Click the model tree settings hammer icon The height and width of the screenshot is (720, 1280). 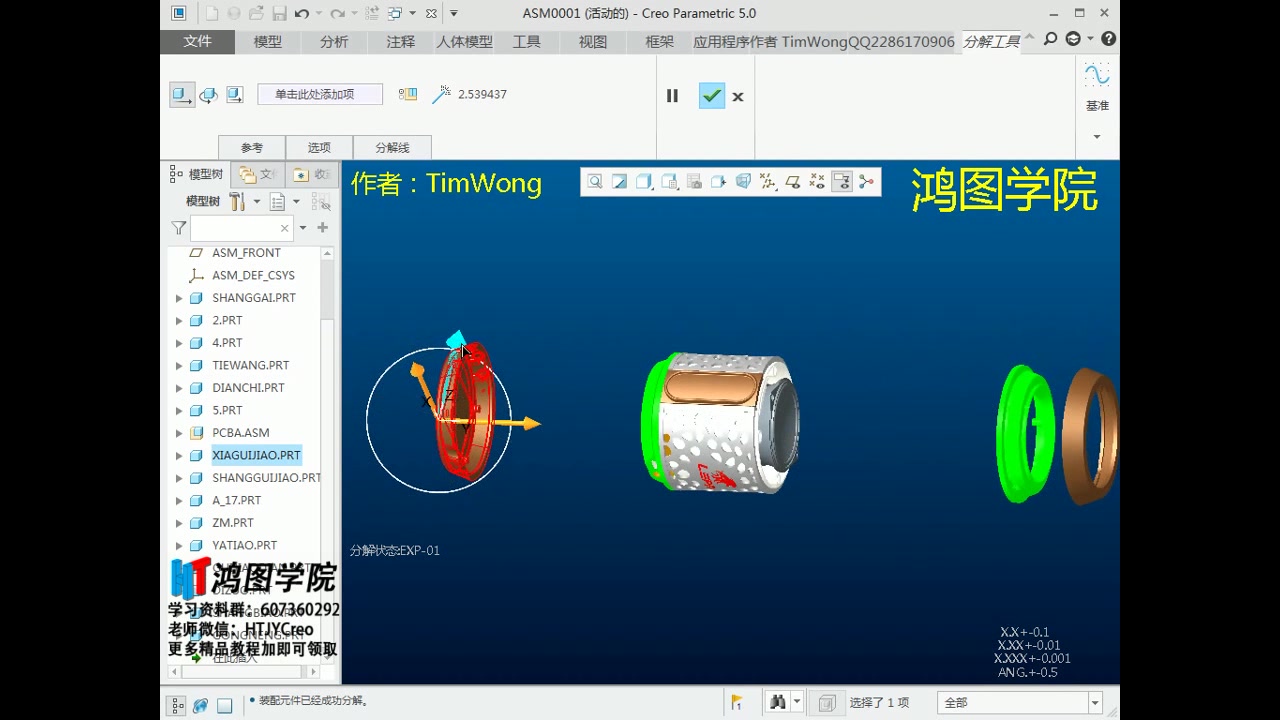coord(238,201)
